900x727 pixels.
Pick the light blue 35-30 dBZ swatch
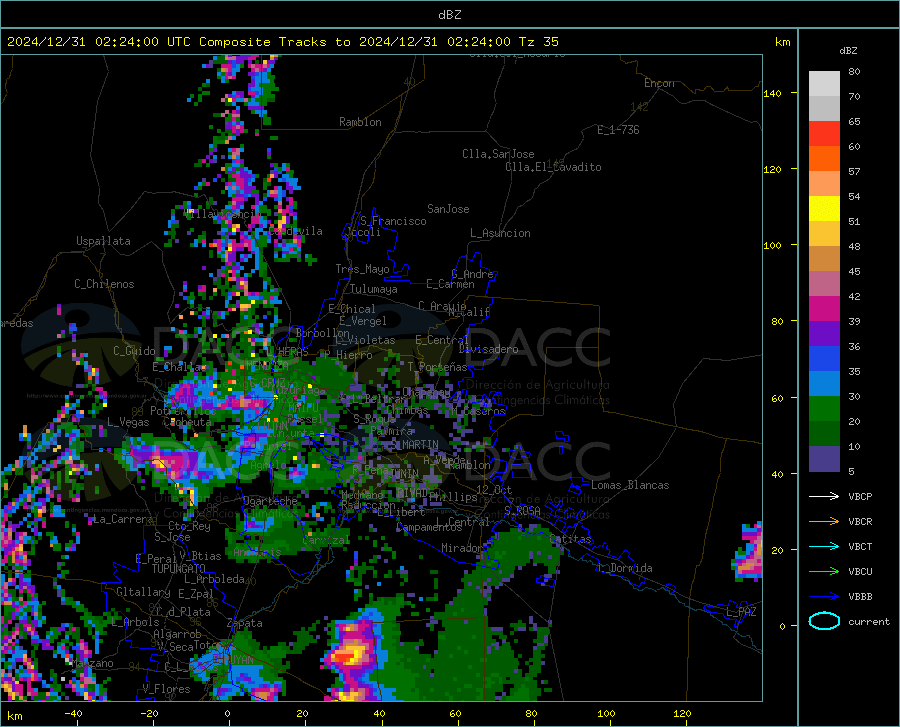click(x=824, y=384)
